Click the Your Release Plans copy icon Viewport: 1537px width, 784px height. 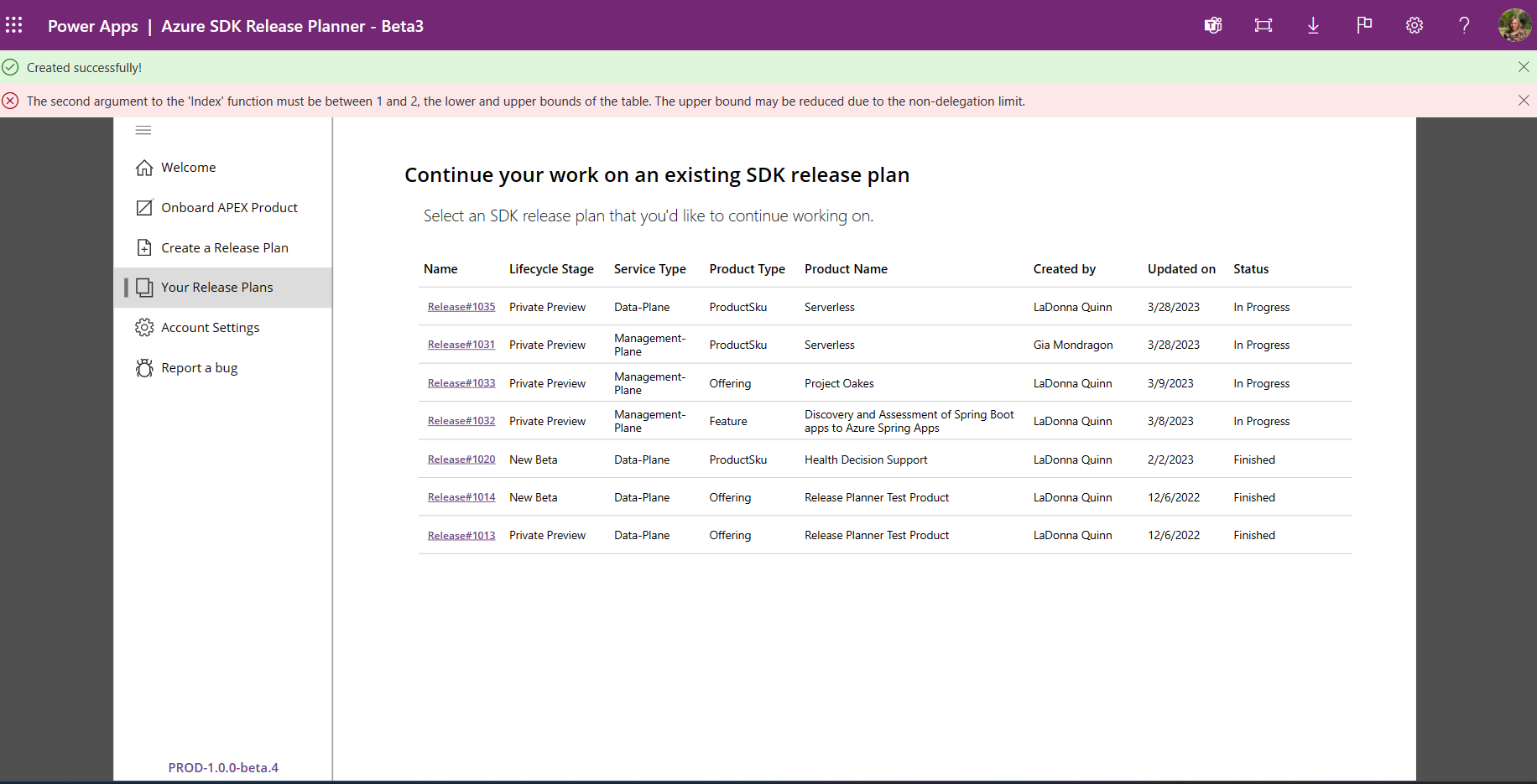(143, 287)
